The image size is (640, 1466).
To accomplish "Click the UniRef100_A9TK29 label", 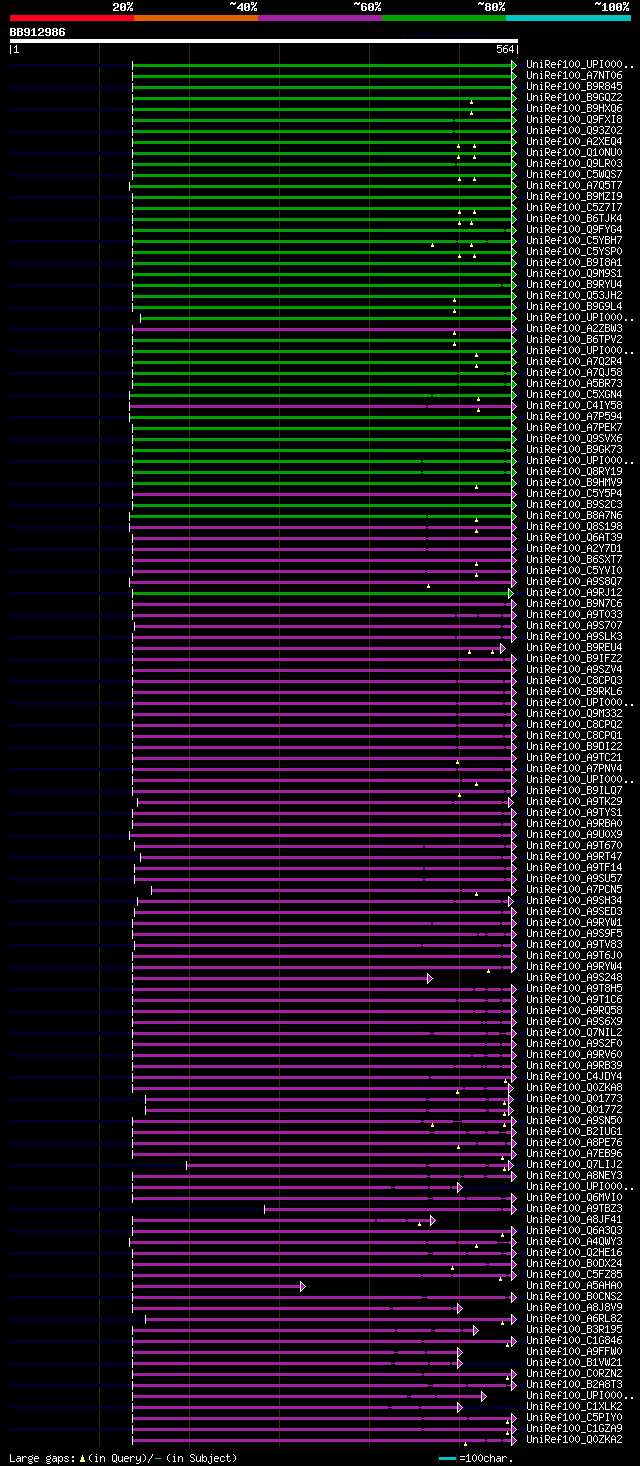I will pos(573,801).
